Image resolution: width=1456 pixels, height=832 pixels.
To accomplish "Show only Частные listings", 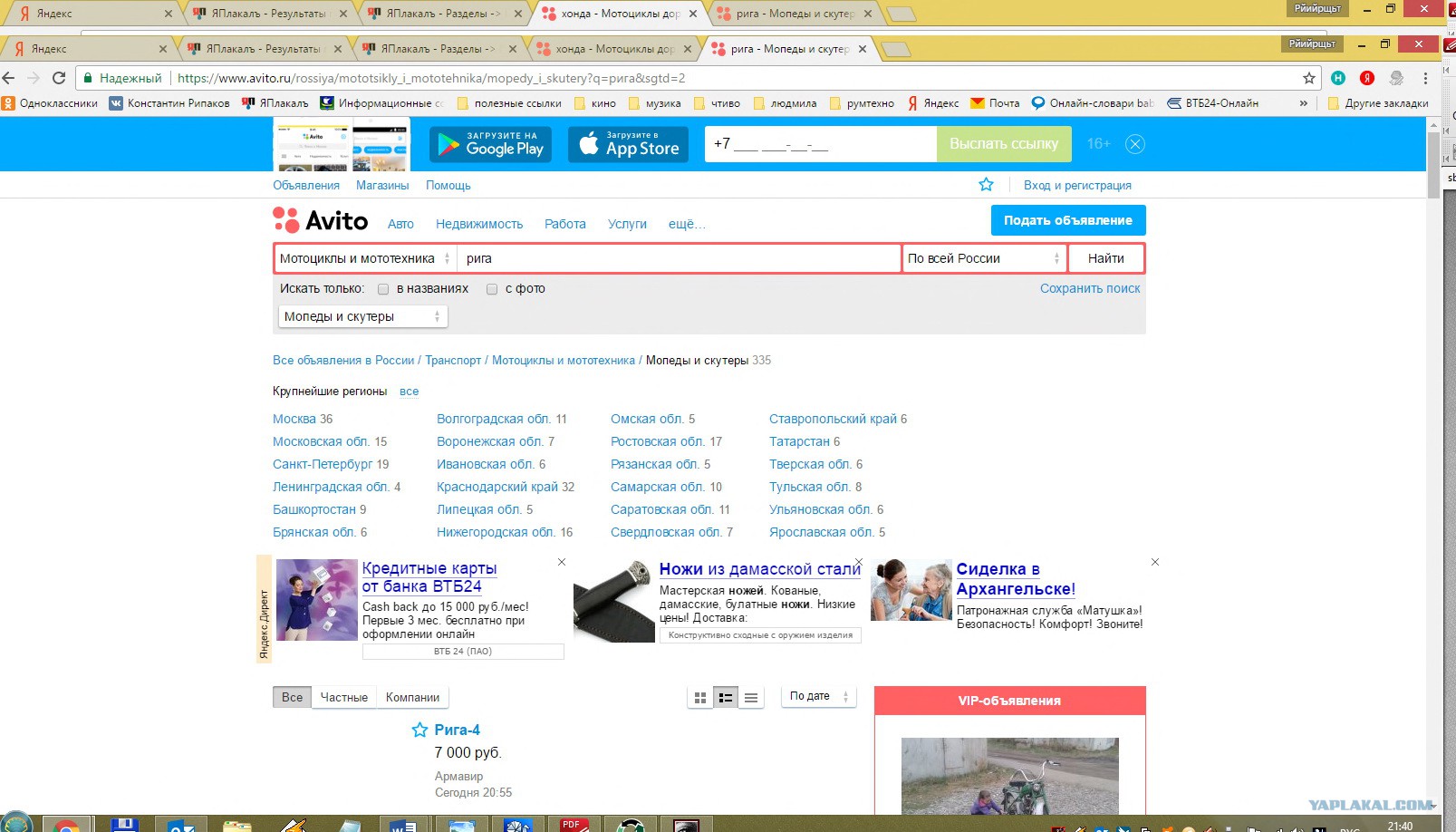I will pyautogui.click(x=343, y=697).
